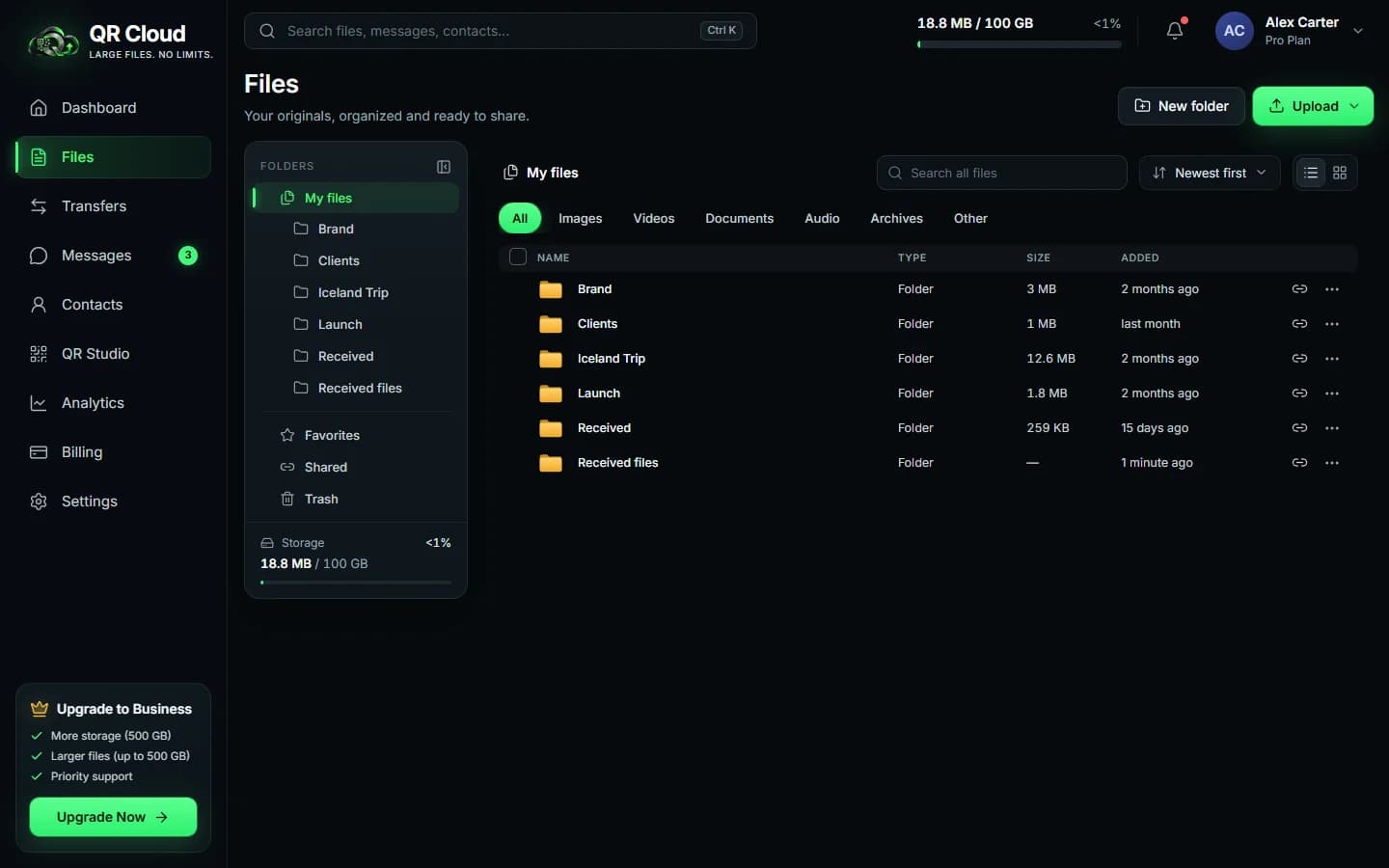Click the top storage usage bar
Screen dimensions: 1389x868
click(x=1020, y=44)
